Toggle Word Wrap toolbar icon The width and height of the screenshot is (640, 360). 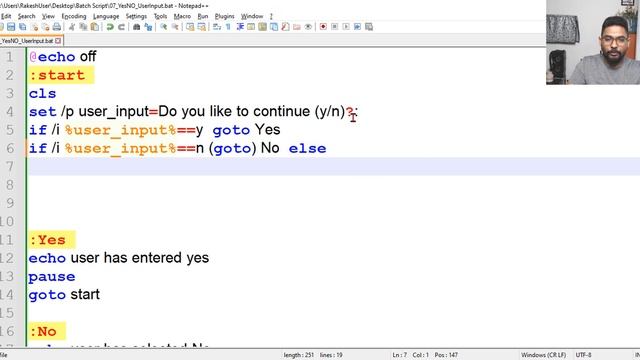click(x=217, y=27)
